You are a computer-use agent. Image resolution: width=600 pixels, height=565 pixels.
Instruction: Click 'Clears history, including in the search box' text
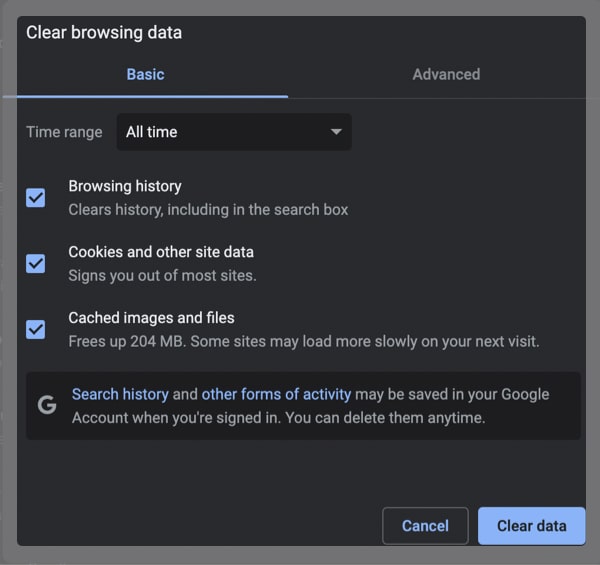click(x=208, y=210)
